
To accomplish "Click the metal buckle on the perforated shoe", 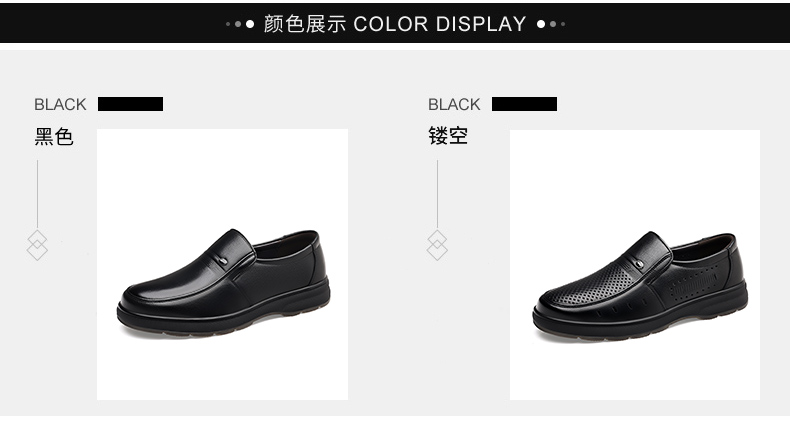I will (639, 263).
